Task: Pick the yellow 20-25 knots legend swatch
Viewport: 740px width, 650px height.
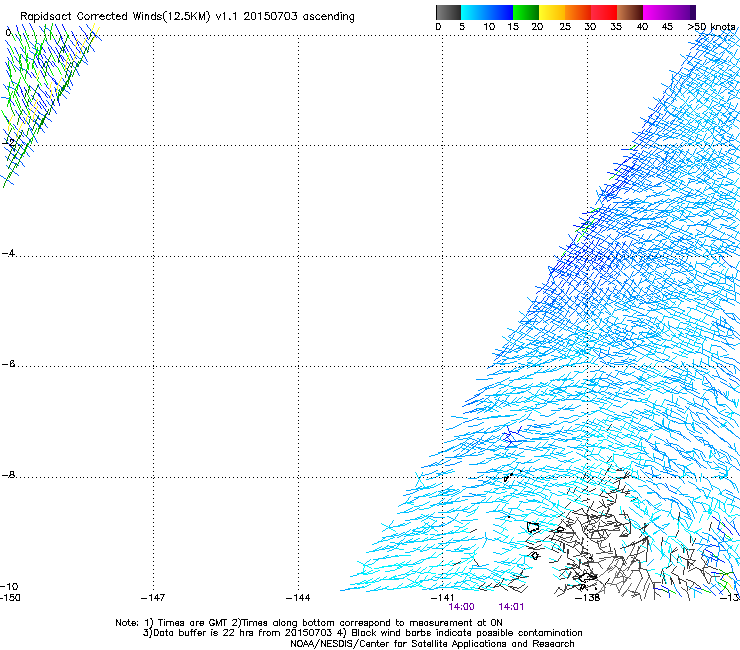Action: click(552, 12)
